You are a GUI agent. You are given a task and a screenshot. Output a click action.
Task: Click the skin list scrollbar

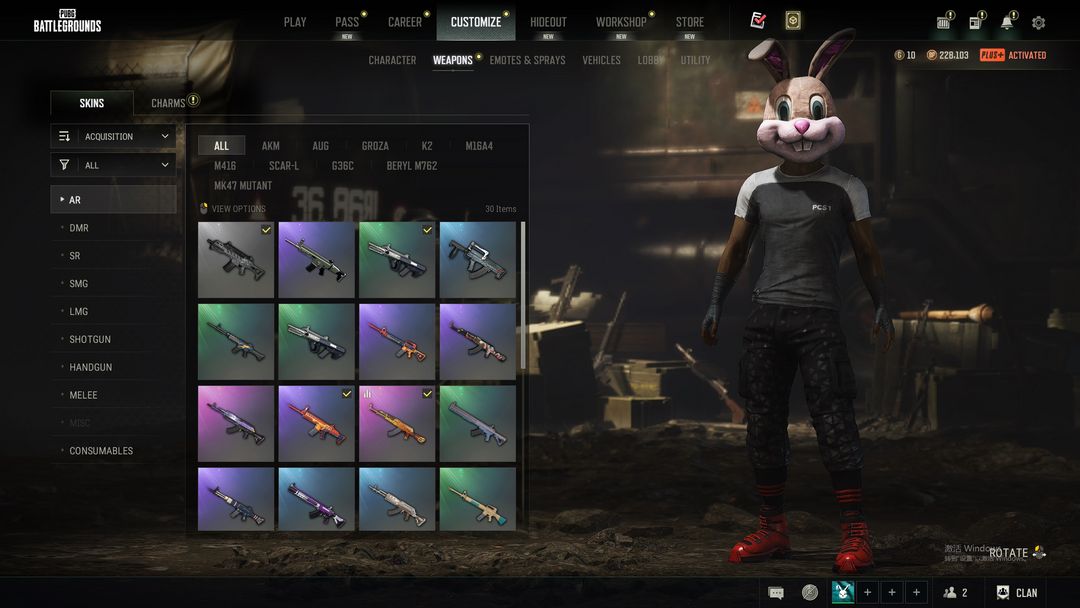click(523, 295)
